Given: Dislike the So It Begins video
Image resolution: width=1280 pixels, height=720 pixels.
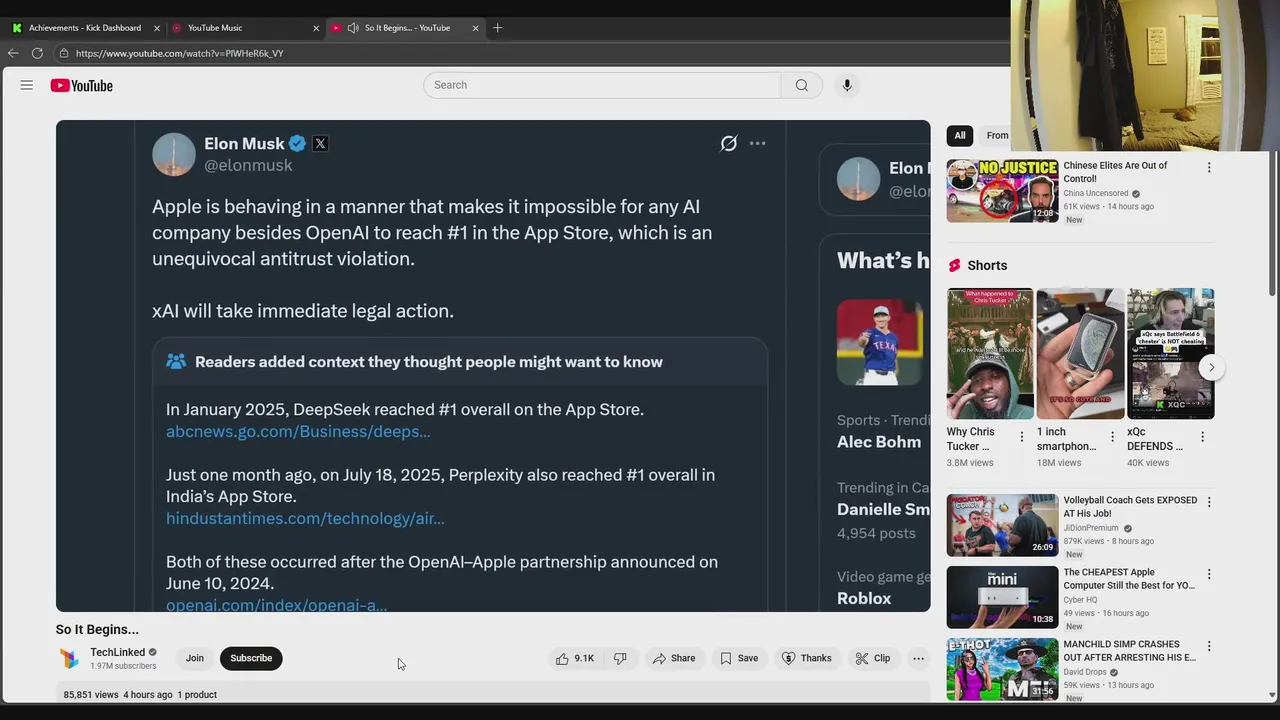Looking at the screenshot, I should 620,658.
